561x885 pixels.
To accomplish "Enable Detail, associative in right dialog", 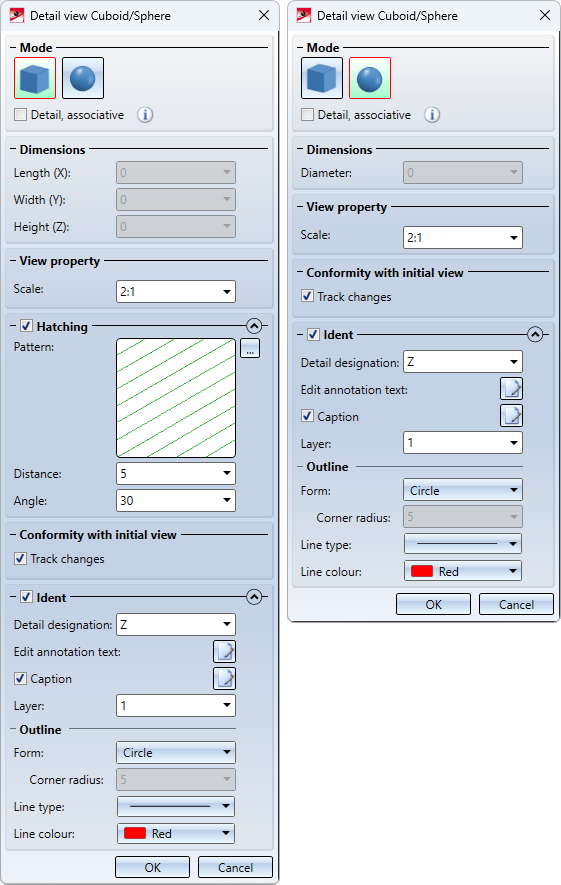I will (x=308, y=115).
